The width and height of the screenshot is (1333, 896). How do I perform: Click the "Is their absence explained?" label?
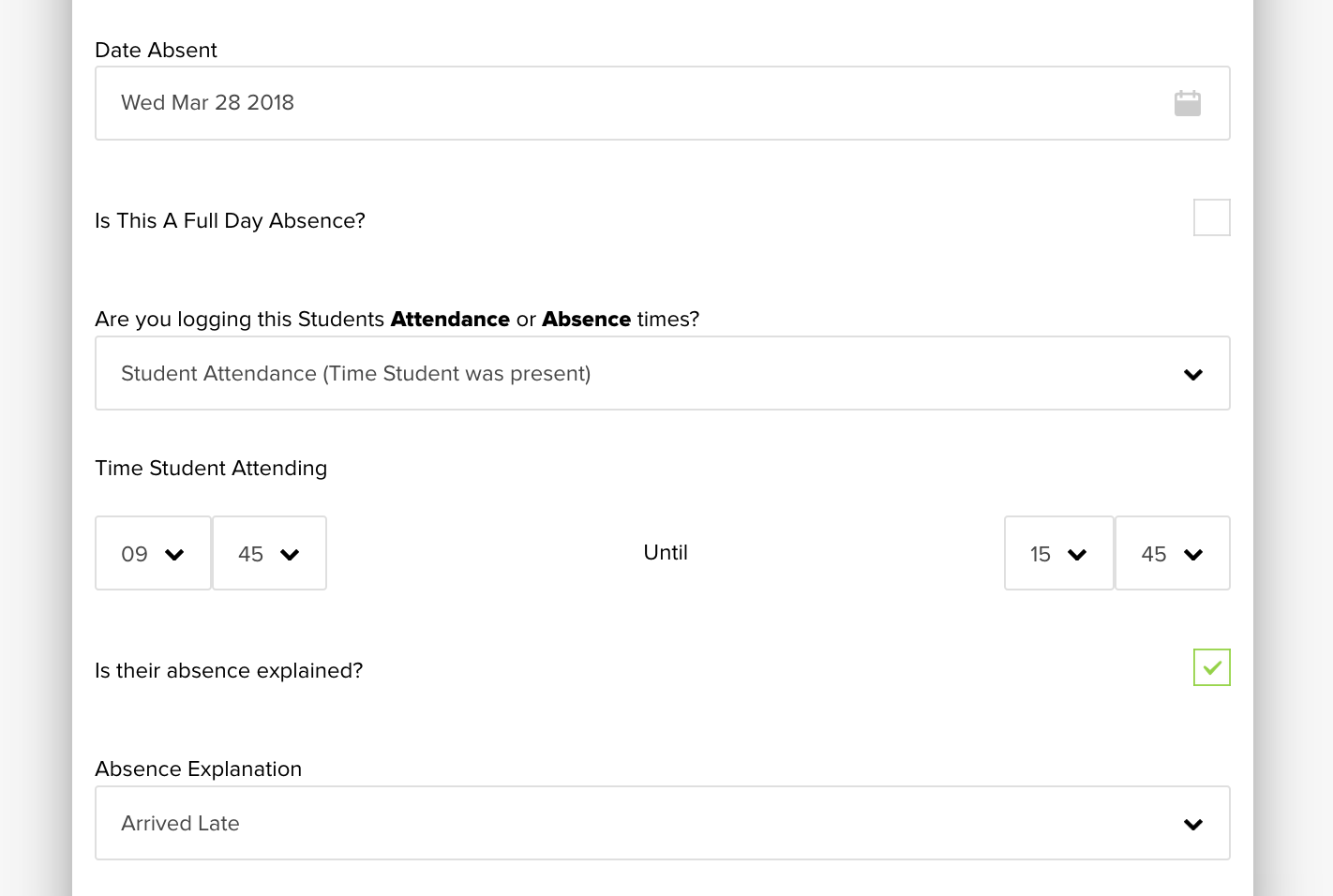pyautogui.click(x=229, y=671)
